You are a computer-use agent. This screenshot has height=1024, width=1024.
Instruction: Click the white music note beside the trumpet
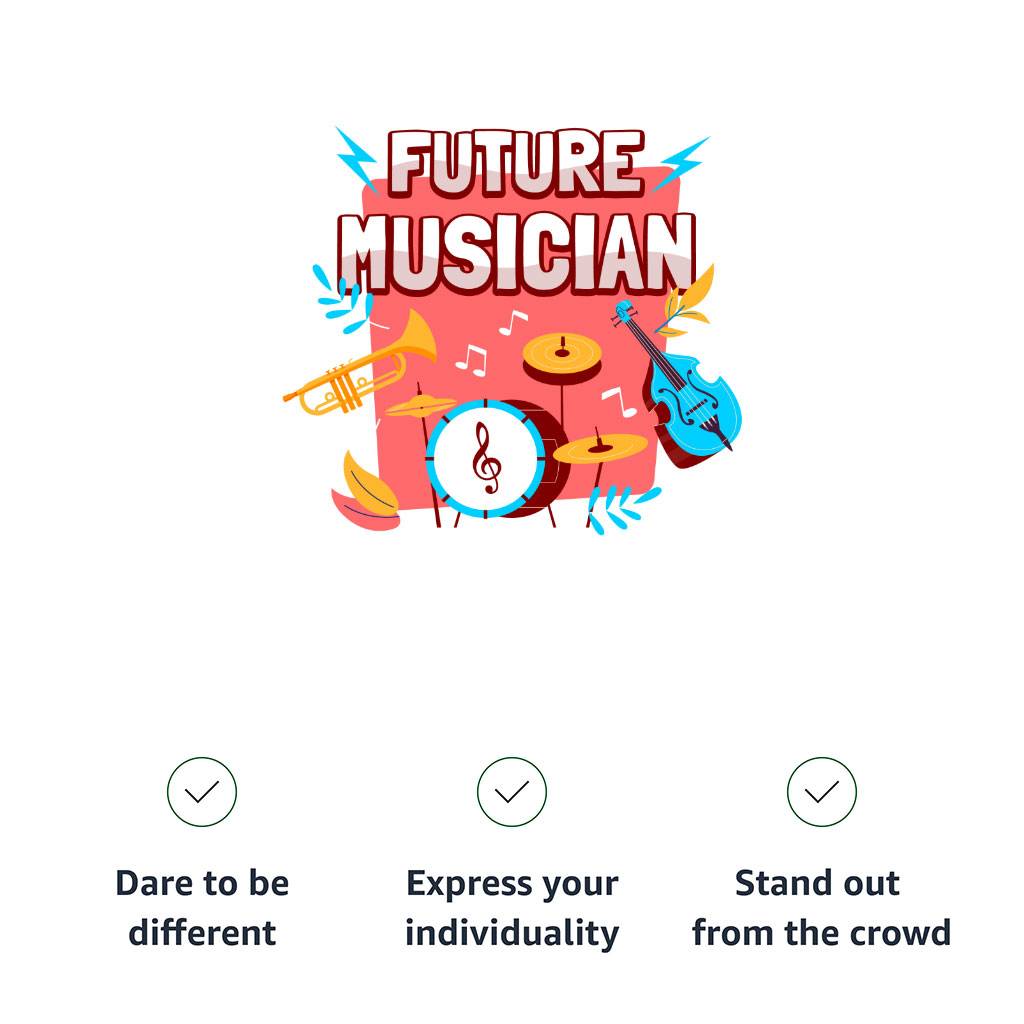[470, 360]
